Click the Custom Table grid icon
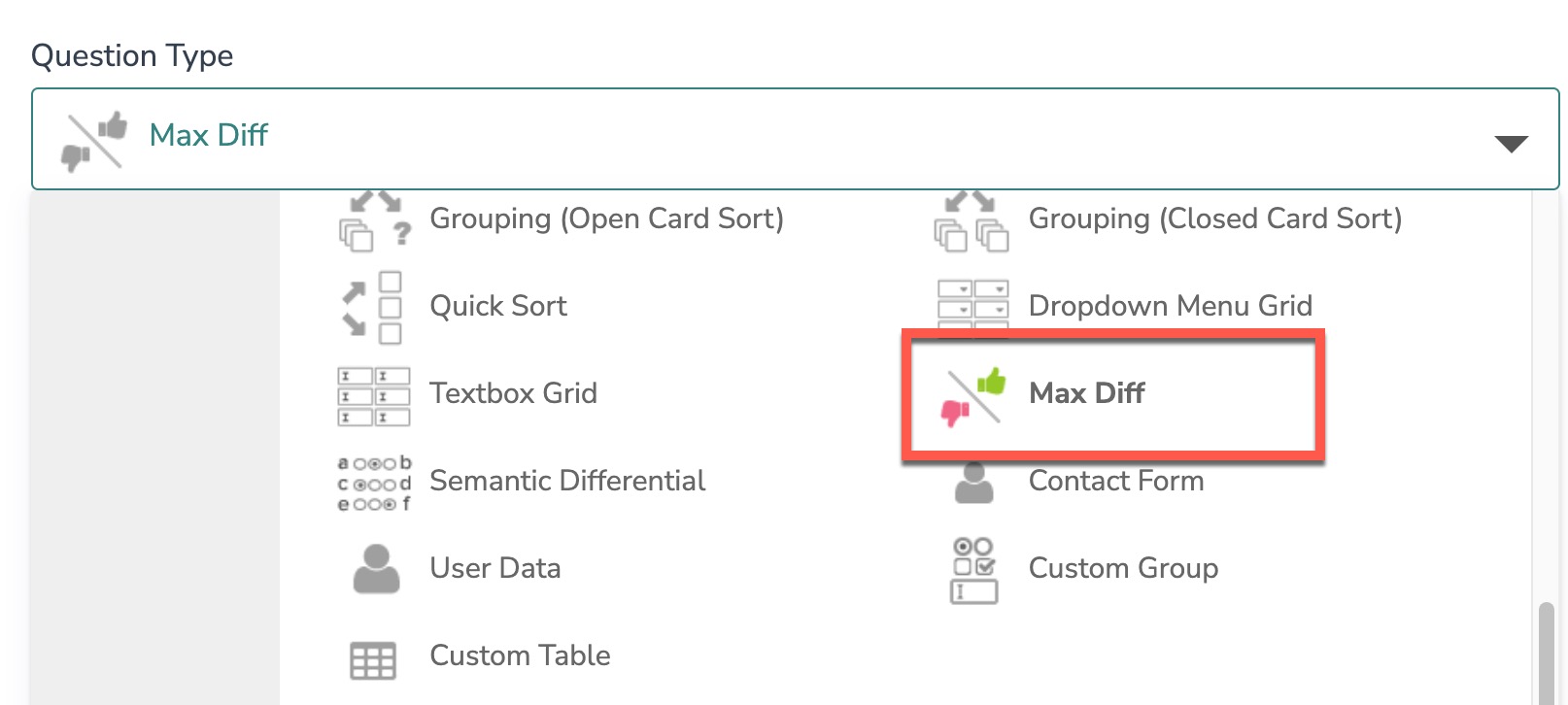Viewport: 1568px width, 705px height. point(373,660)
